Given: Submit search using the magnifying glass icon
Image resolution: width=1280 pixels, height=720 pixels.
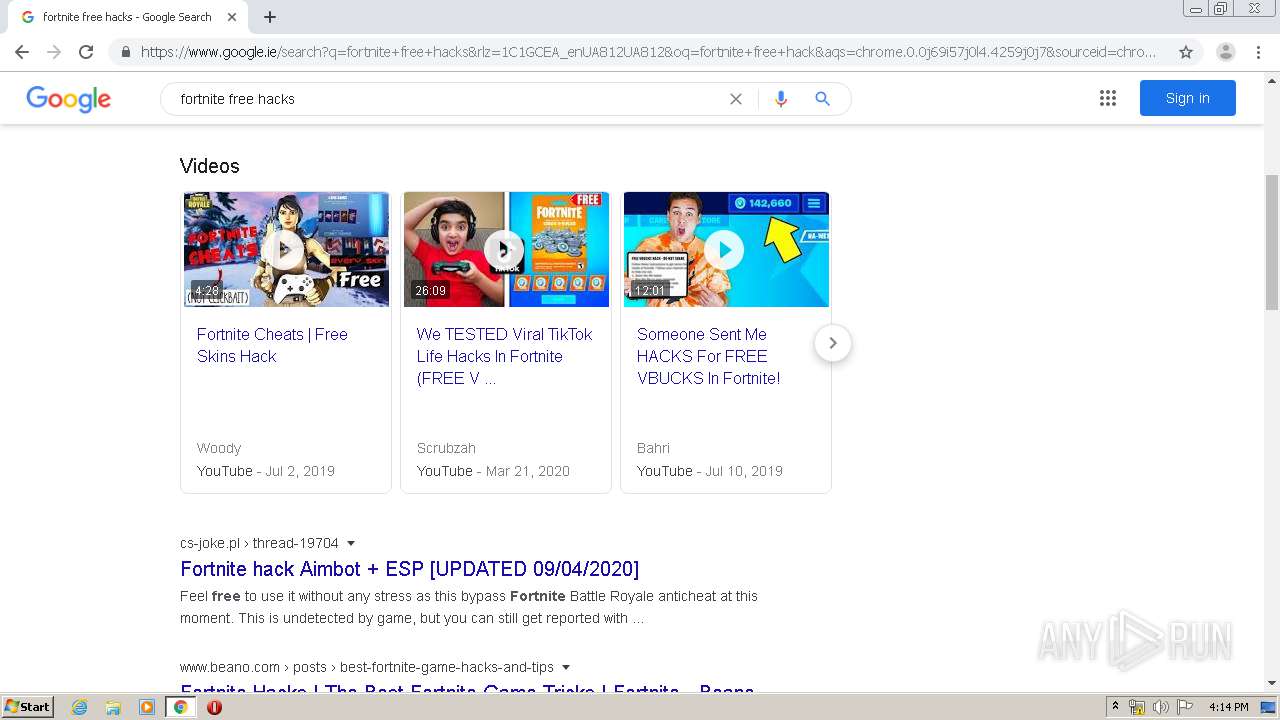Looking at the screenshot, I should tap(822, 99).
